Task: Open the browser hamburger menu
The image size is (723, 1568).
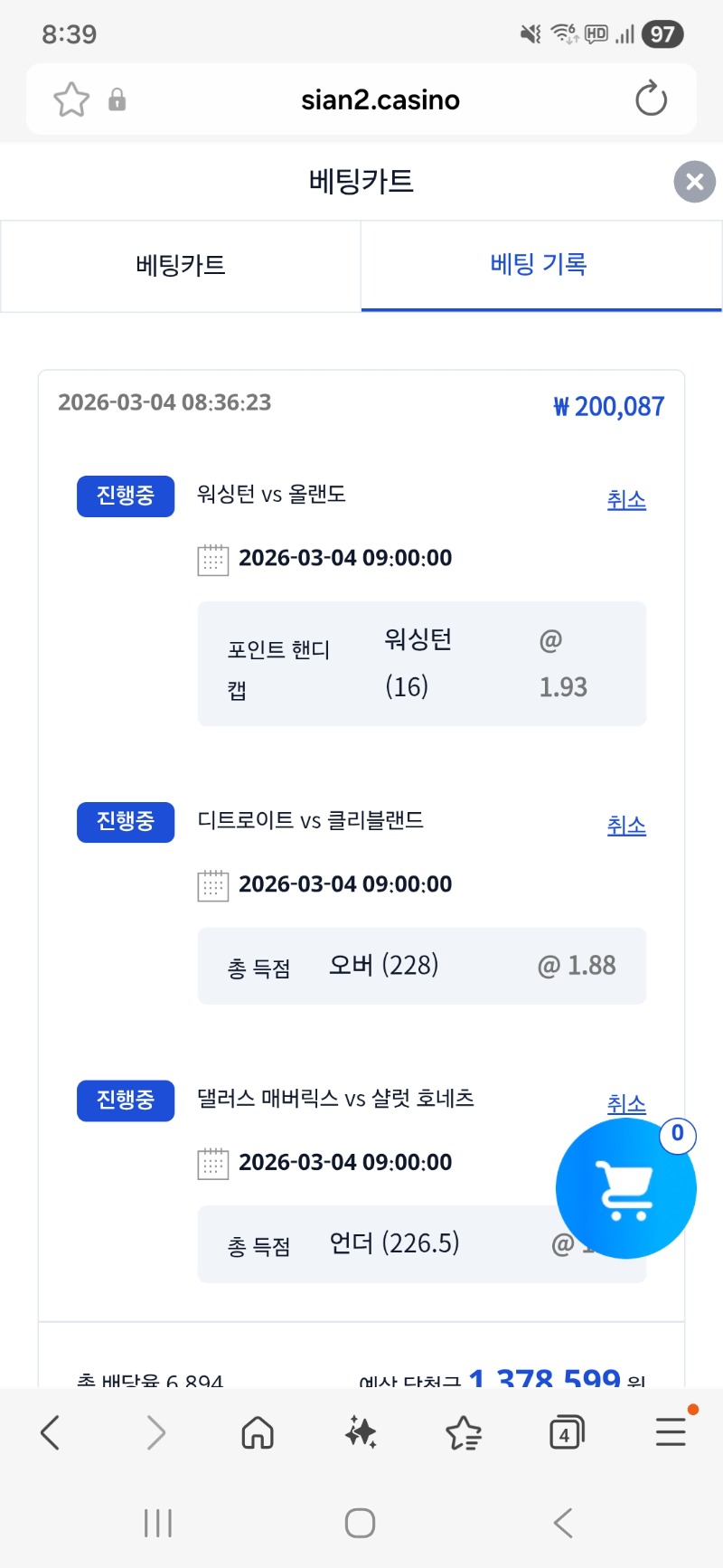Action: click(x=671, y=1432)
